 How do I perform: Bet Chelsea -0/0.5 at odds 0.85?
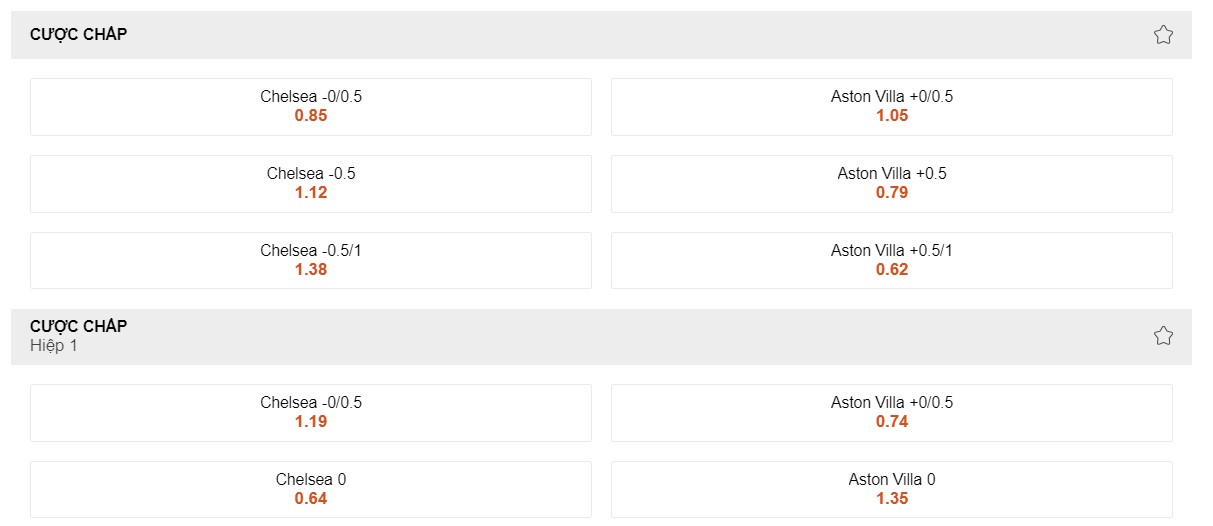tap(310, 106)
